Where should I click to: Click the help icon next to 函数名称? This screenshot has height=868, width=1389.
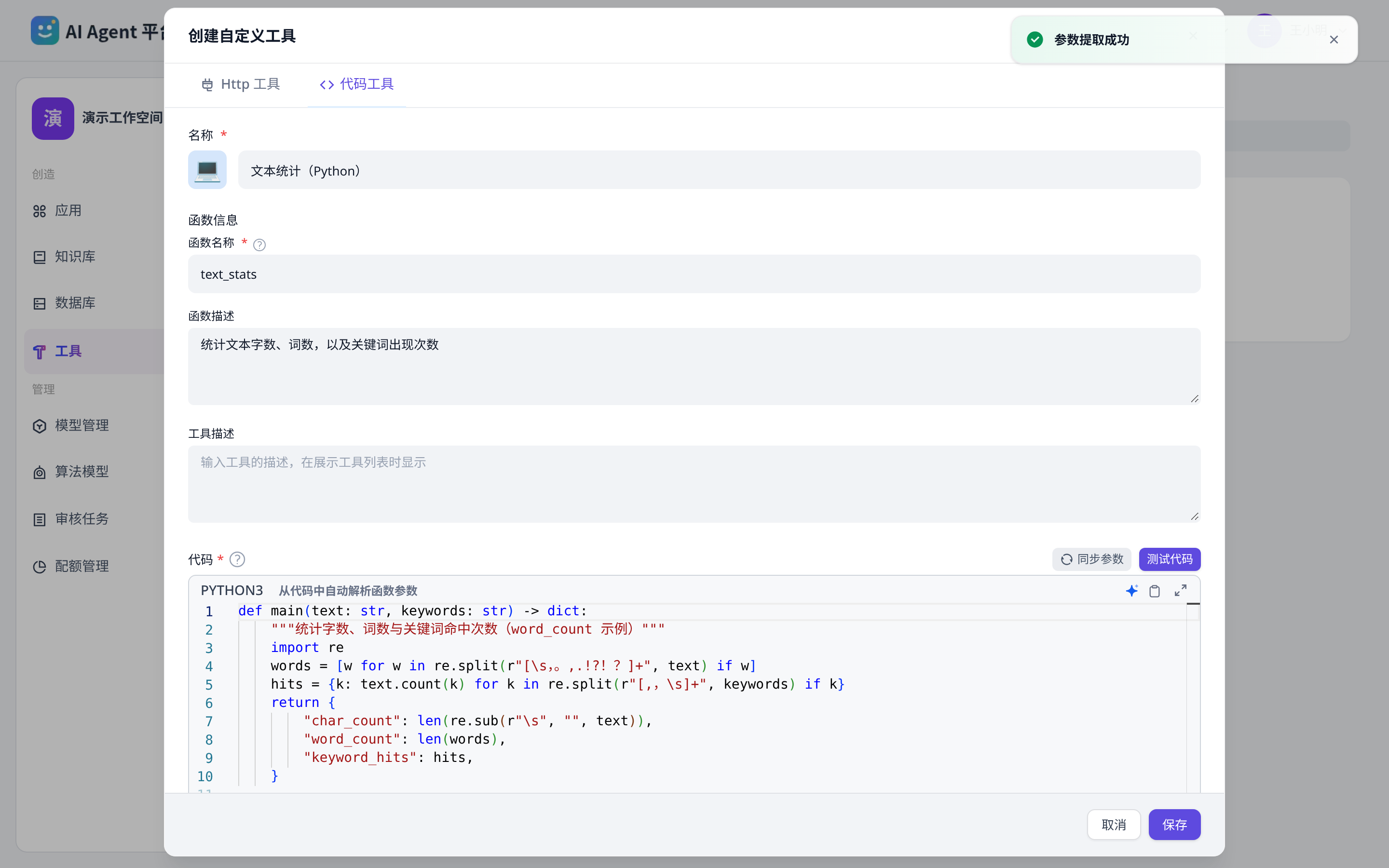[259, 244]
